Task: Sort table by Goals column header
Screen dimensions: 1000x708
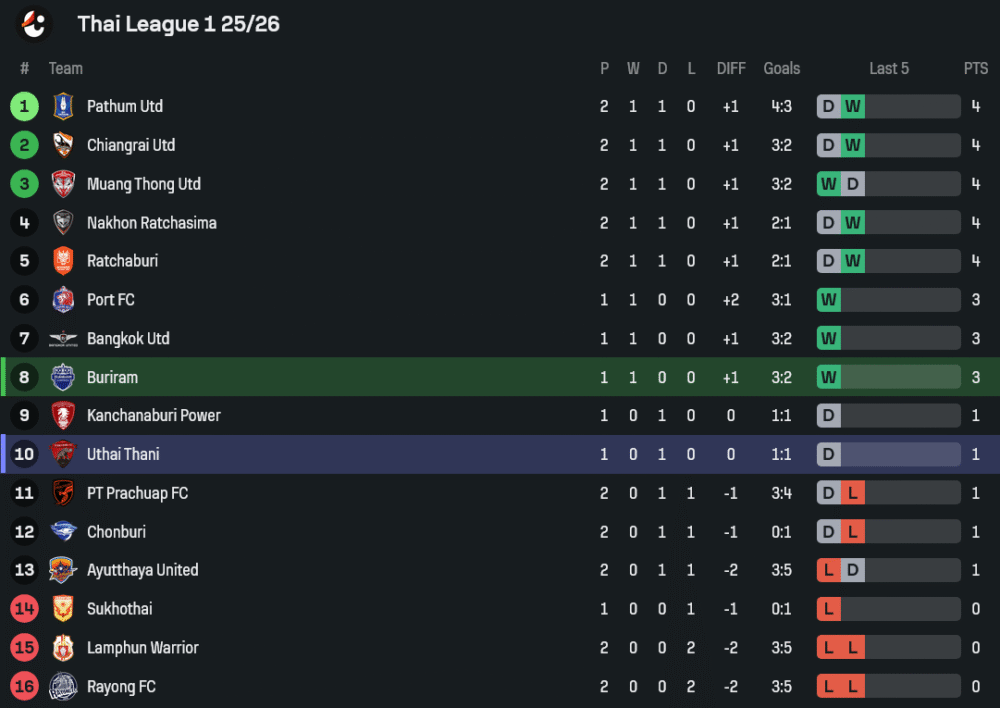Action: point(781,69)
